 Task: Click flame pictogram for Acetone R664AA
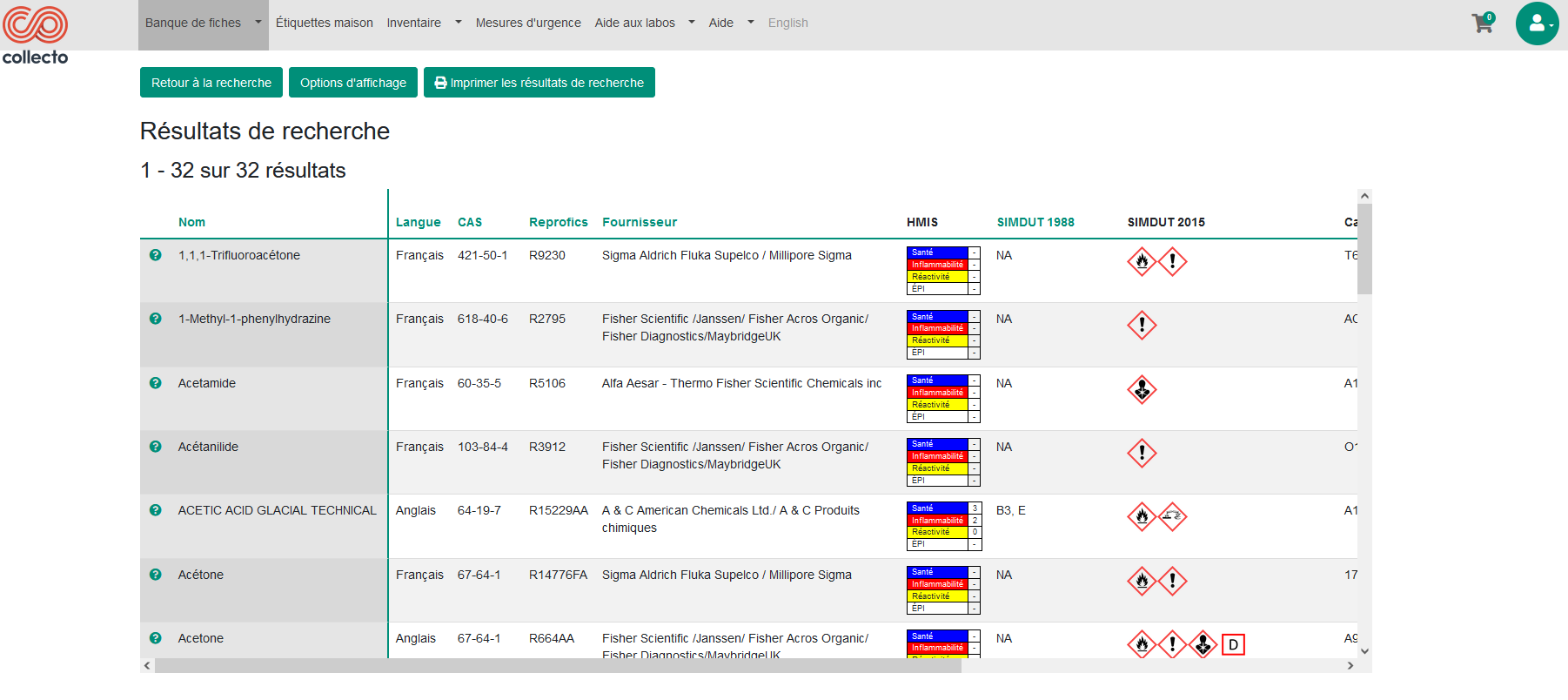(x=1142, y=644)
